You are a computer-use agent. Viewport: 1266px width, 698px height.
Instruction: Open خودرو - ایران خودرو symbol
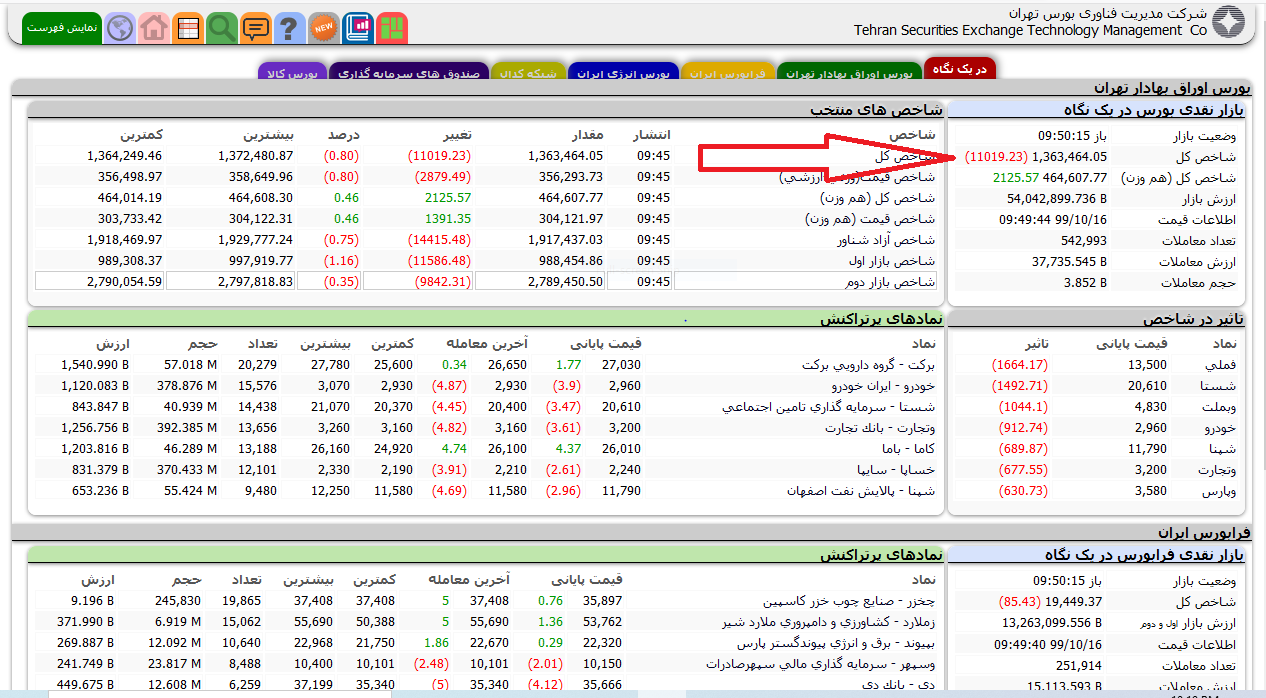(x=883, y=386)
